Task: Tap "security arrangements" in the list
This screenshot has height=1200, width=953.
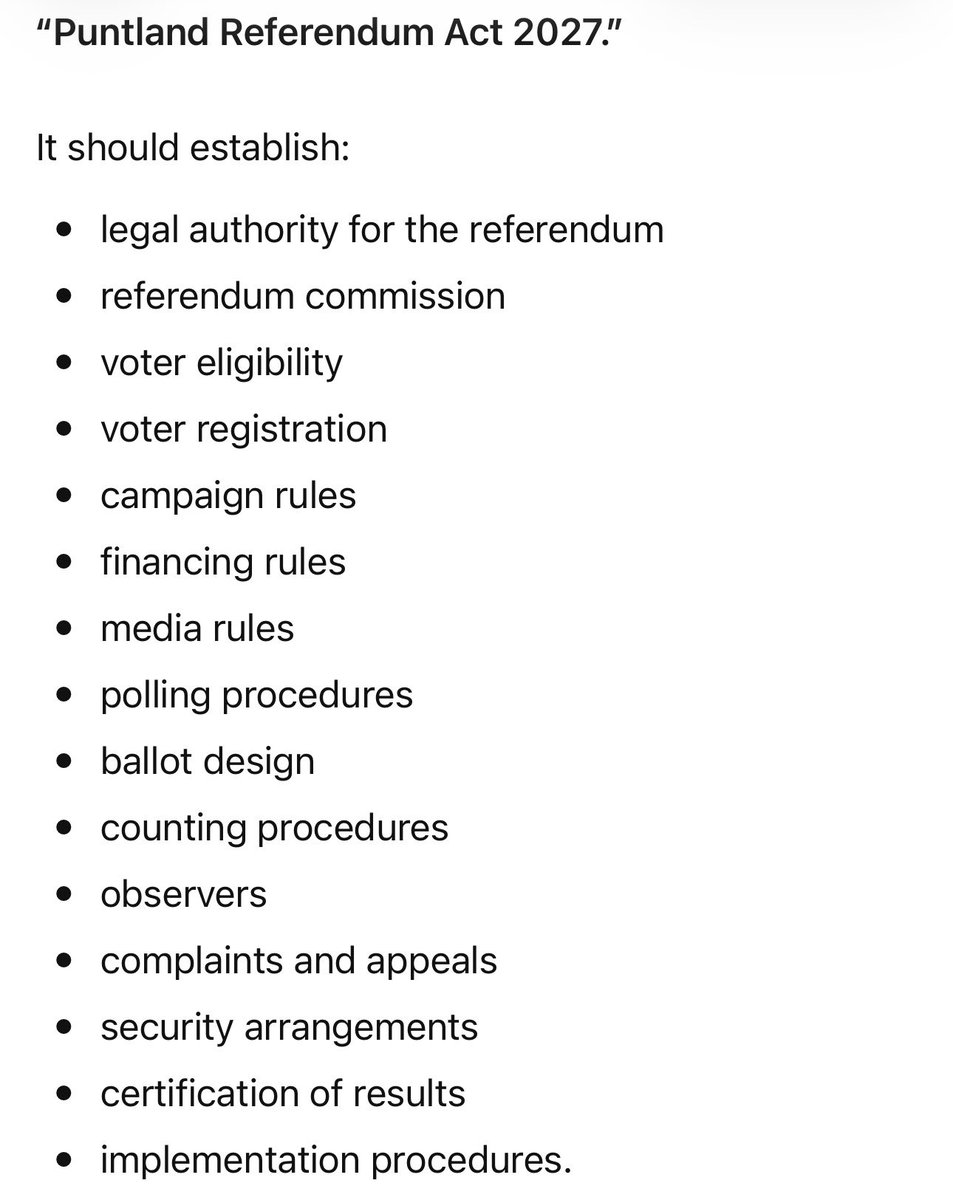Action: coord(289,1027)
